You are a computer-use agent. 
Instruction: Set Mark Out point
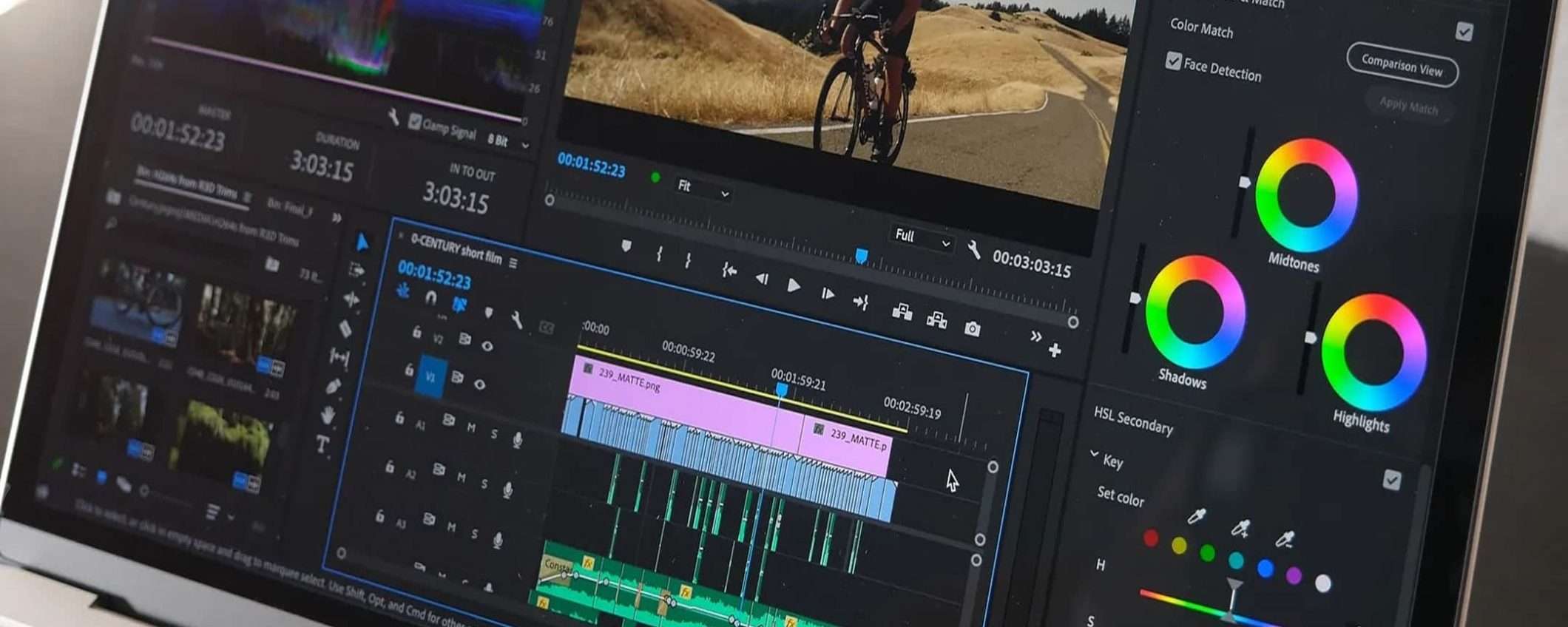[x=688, y=260]
